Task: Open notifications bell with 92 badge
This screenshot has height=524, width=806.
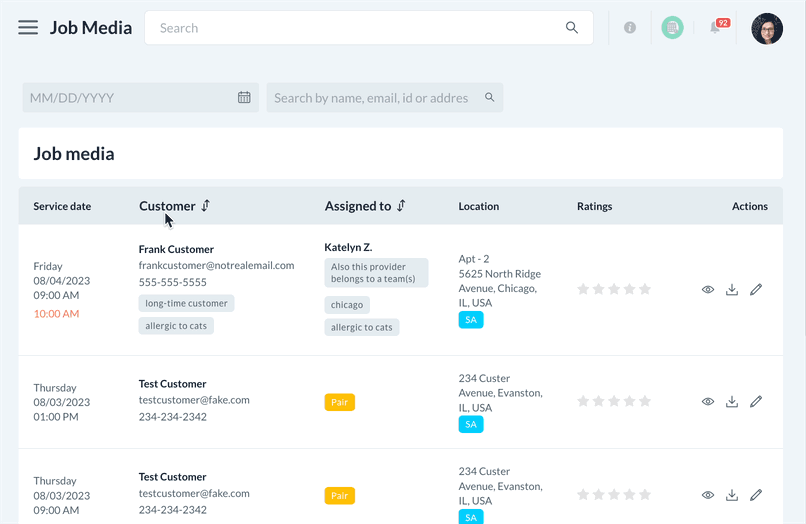Action: pos(716,28)
